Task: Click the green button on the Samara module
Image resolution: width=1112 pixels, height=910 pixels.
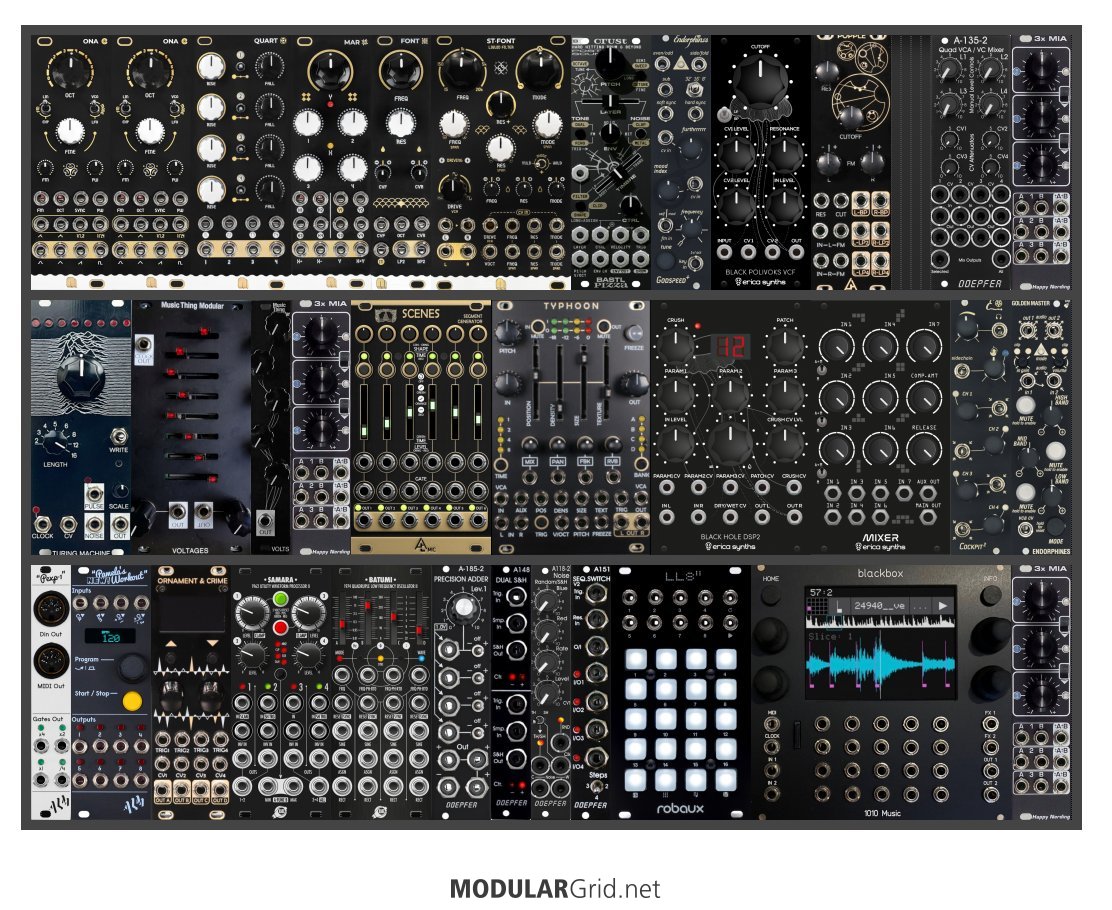Action: point(280,600)
